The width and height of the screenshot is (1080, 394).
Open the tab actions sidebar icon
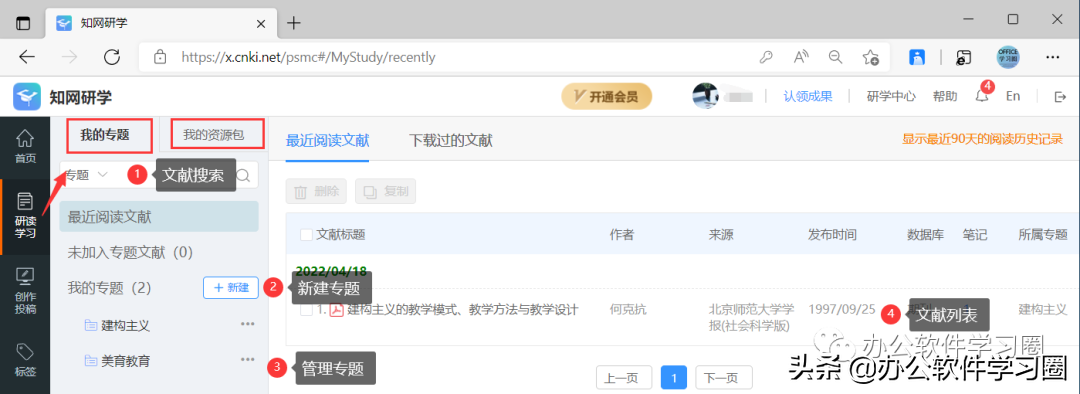point(23,22)
